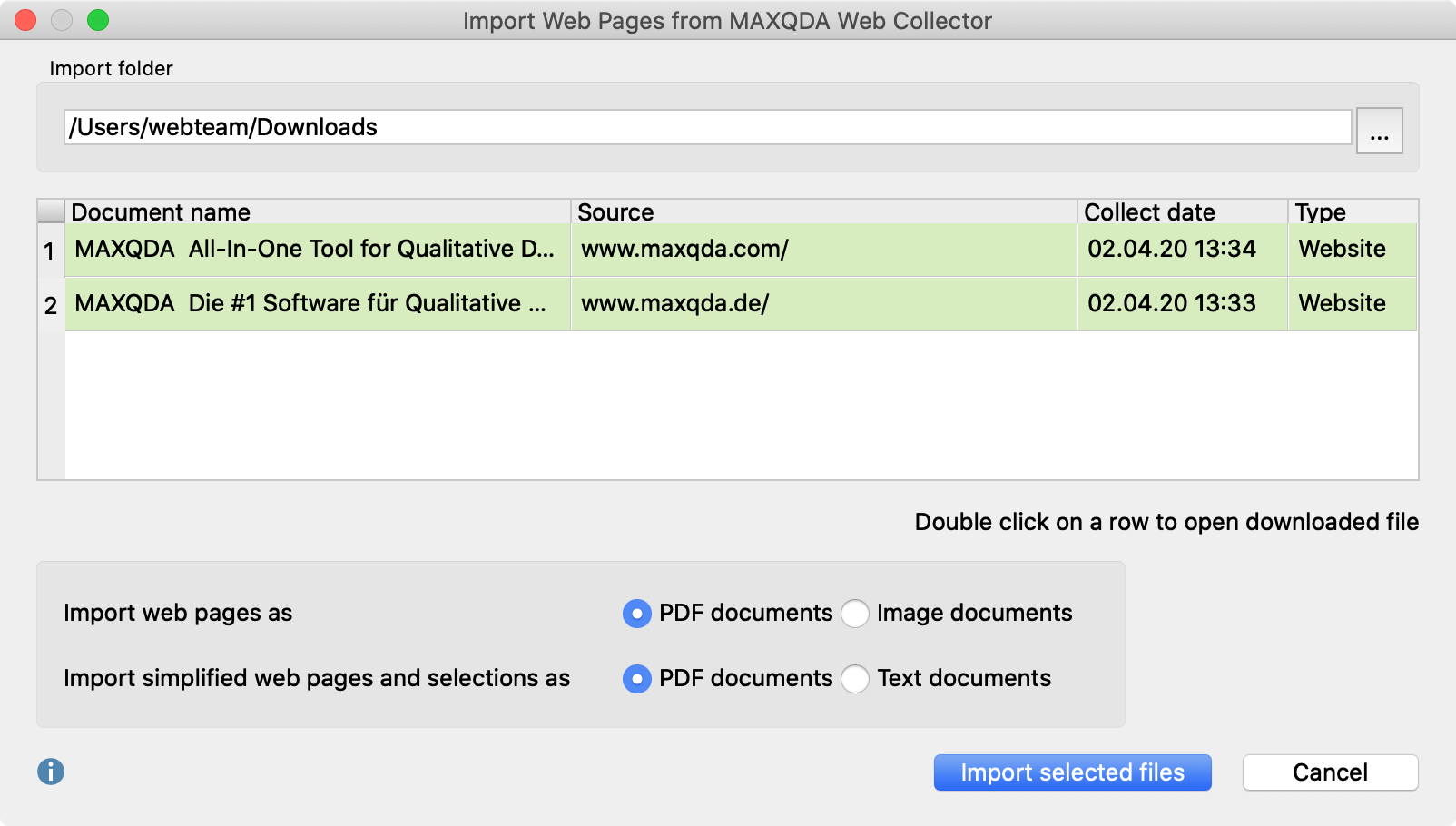
Task: Click the blue info icon
Action: tap(51, 772)
